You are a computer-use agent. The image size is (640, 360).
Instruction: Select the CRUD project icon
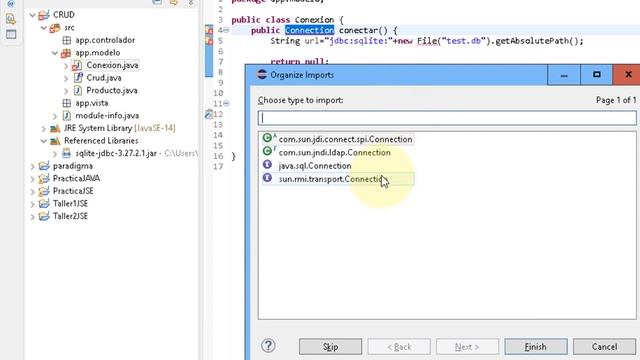(x=44, y=15)
